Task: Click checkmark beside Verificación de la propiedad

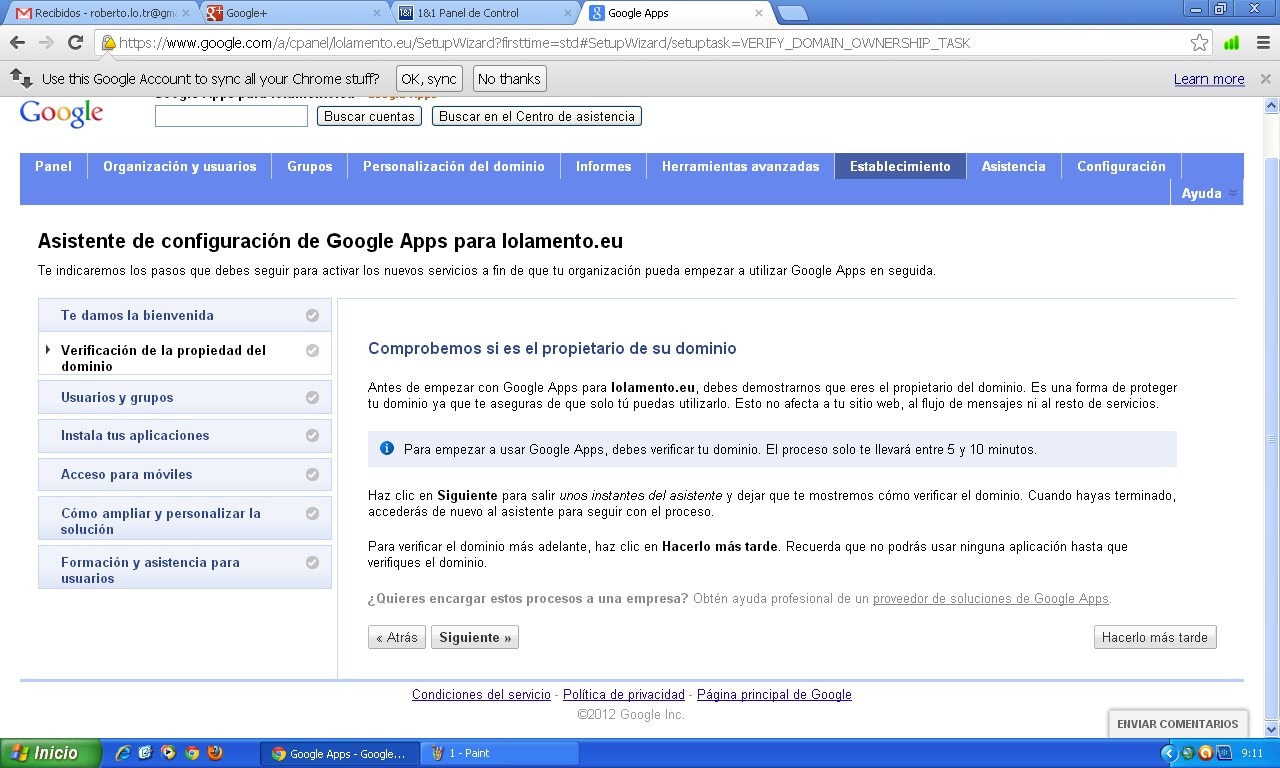Action: tap(312, 350)
